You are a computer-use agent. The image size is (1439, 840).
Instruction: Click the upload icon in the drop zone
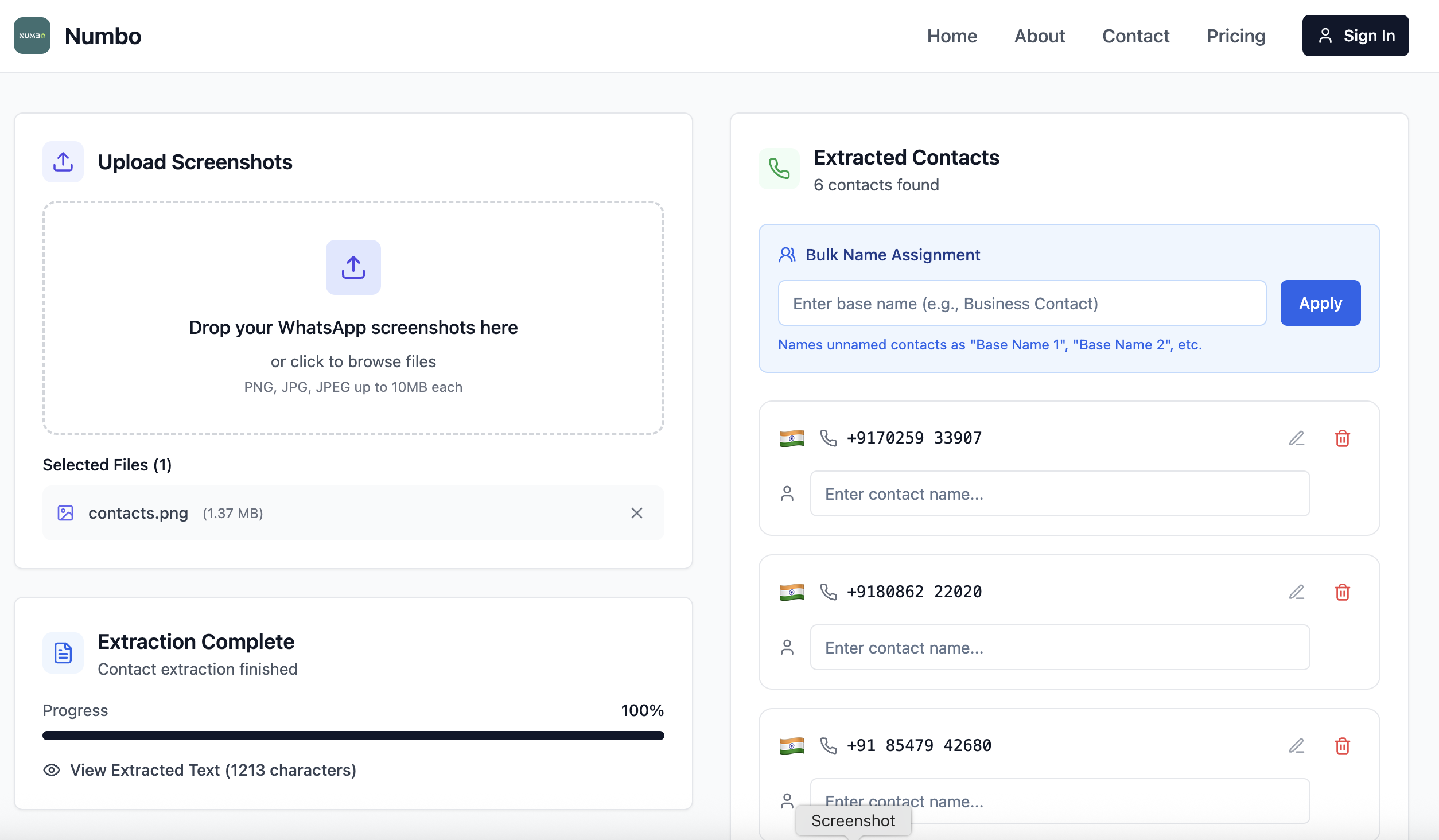[353, 267]
